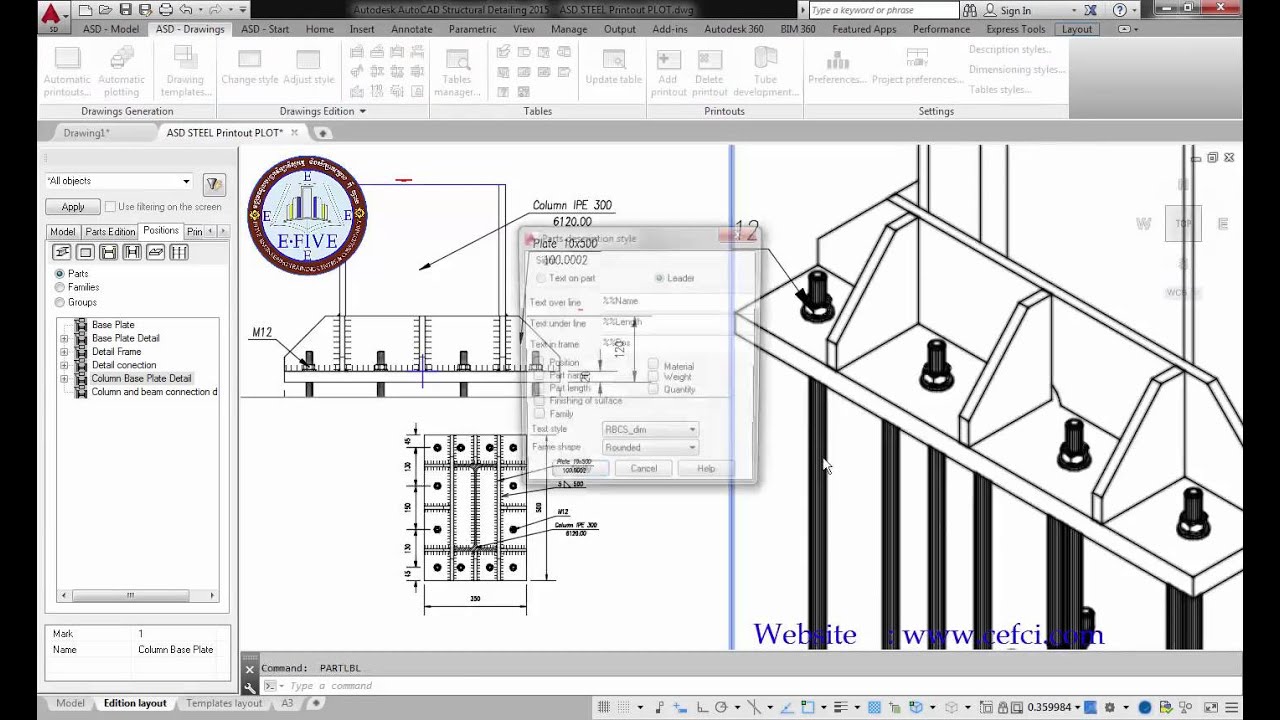The height and width of the screenshot is (720, 1280).
Task: Click the Apply button in the filter panel
Action: [x=73, y=207]
